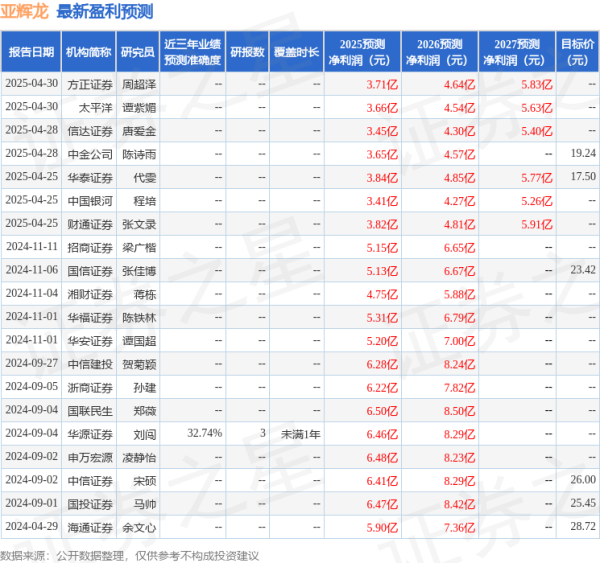The width and height of the screenshot is (600, 563).
Task: Click the 机构简称 column header
Action: click(88, 52)
